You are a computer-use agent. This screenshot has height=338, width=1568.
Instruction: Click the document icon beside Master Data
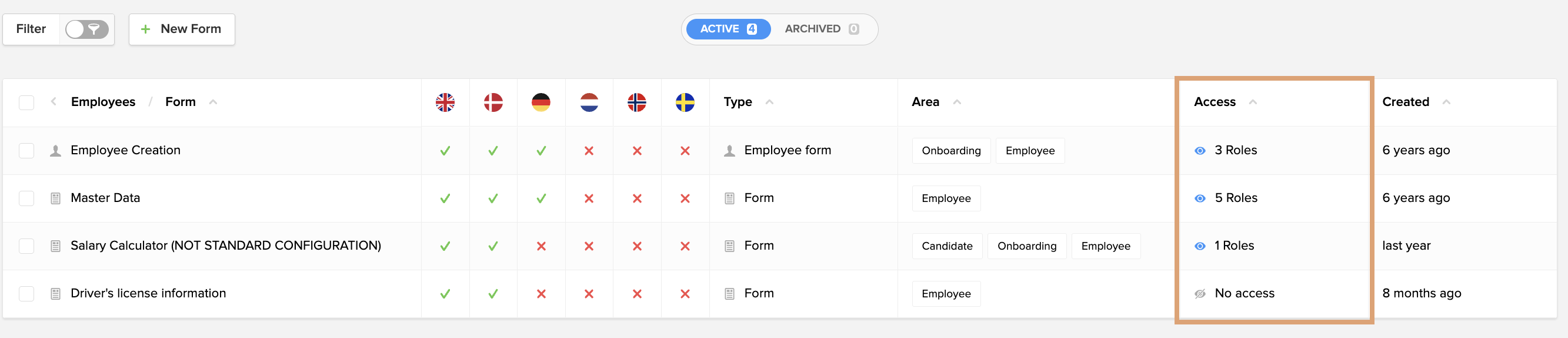55,198
